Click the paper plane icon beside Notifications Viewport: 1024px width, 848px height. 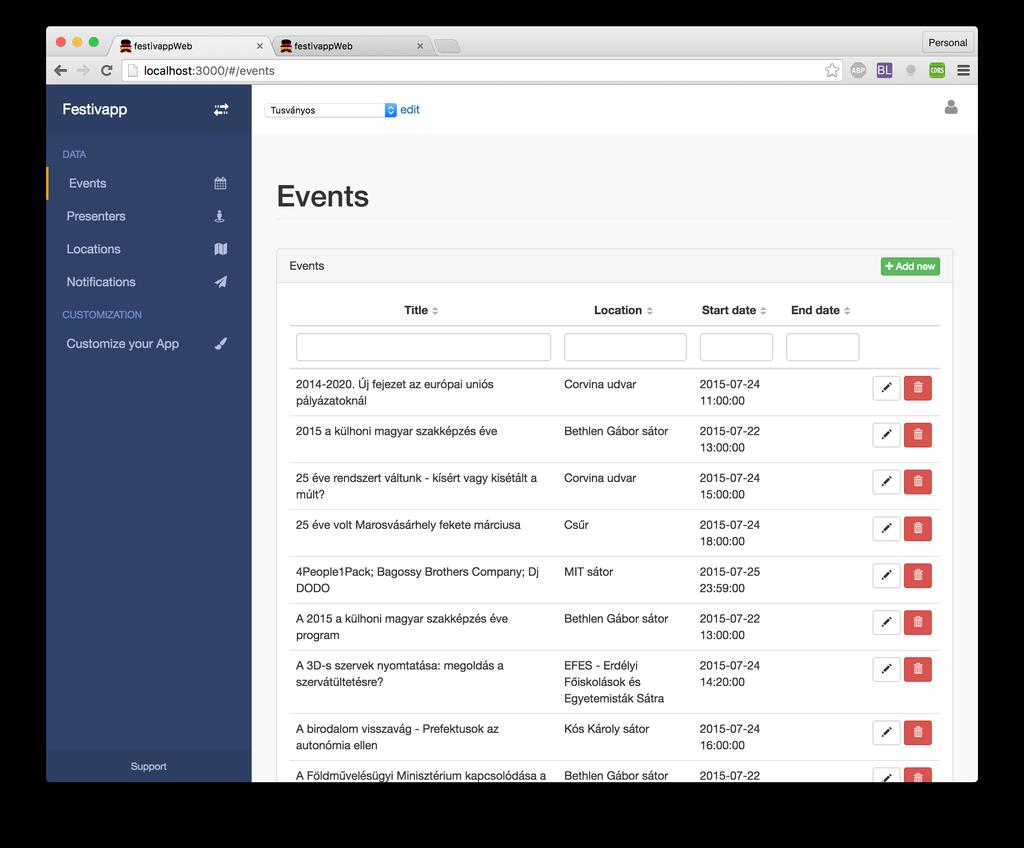pos(221,282)
